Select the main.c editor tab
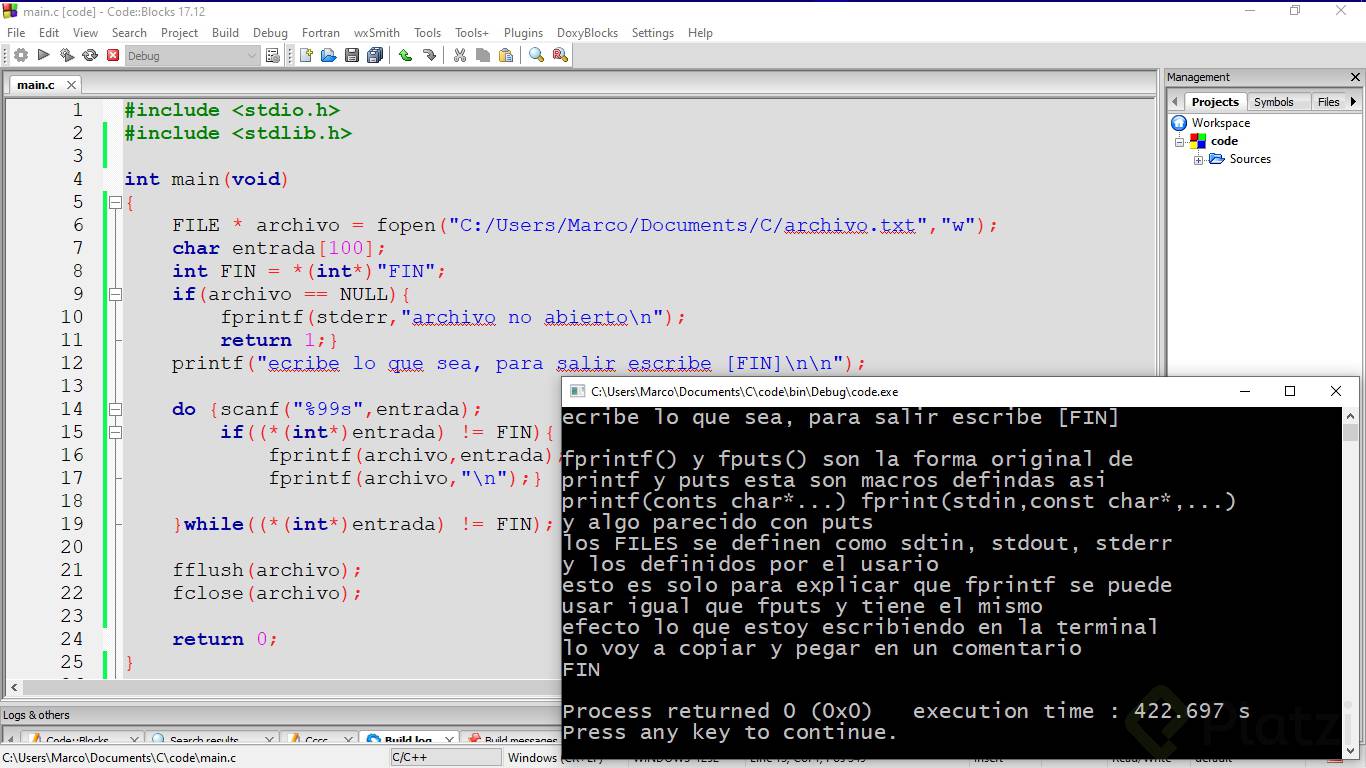This screenshot has width=1366, height=768. pyautogui.click(x=36, y=85)
